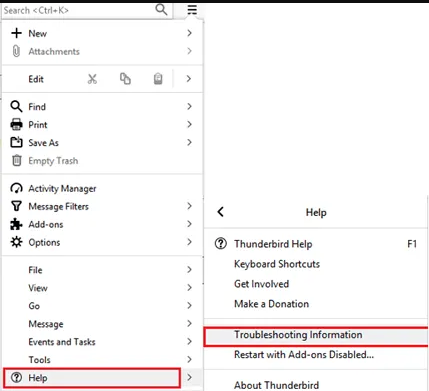Select Get Involved
This screenshot has width=429, height=391.
coord(316,284)
